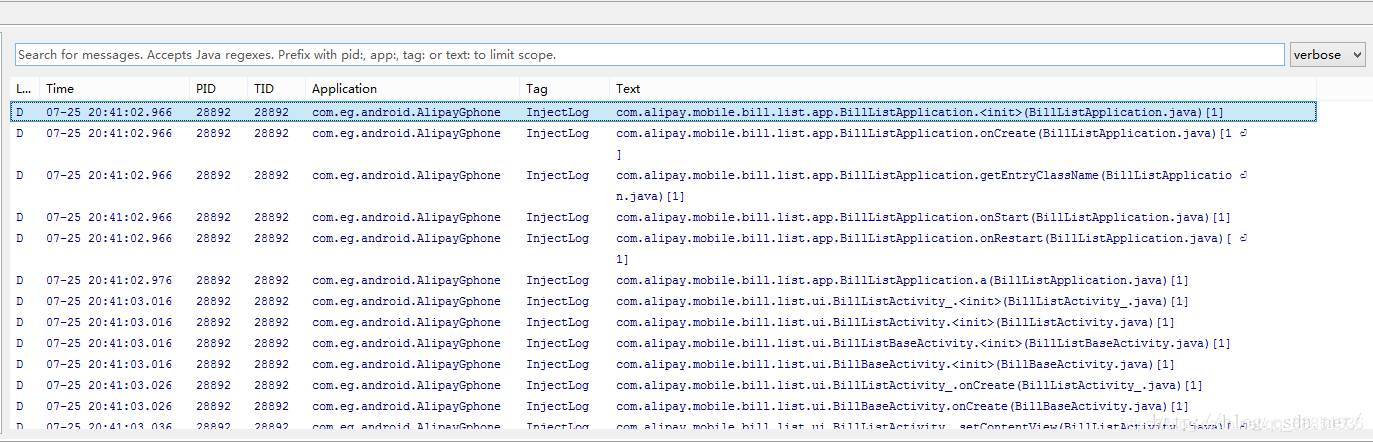1373x442 pixels.
Task: Select the BillListBaseActivity.<init> log row
Action: click(x=663, y=343)
